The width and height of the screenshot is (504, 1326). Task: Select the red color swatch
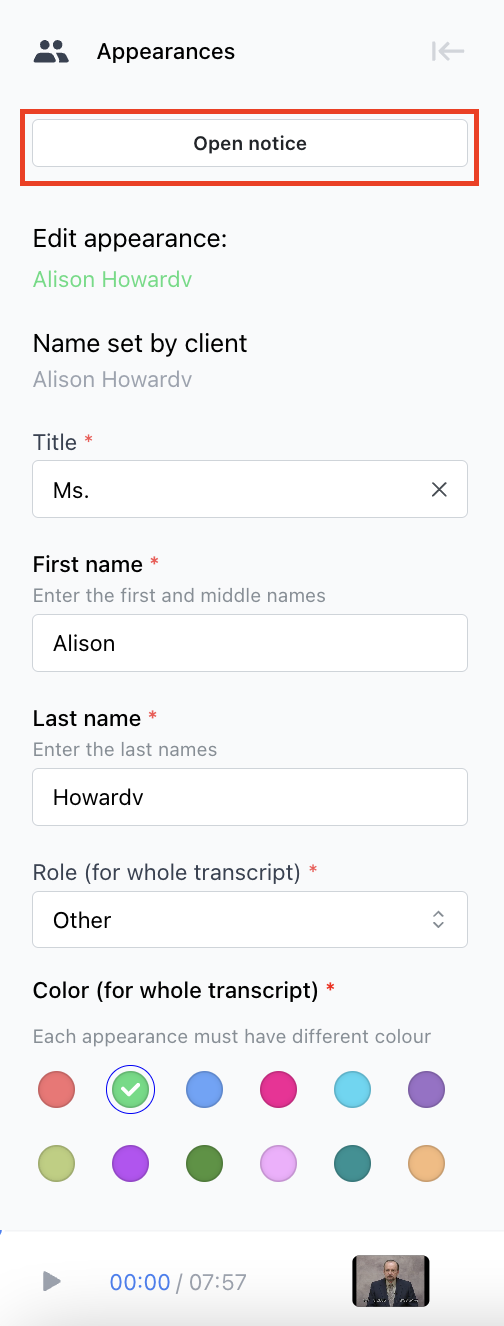pos(57,1089)
